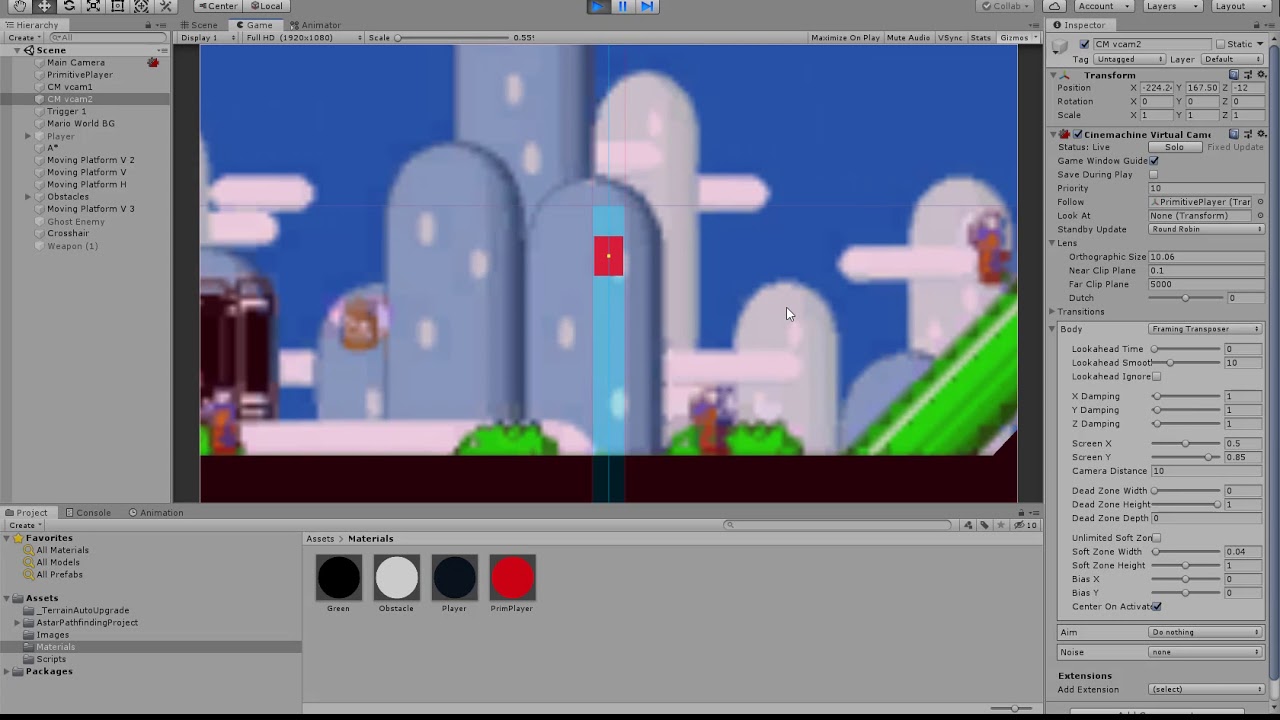Select the PrimPlayer red material thumbnail

[x=512, y=578]
